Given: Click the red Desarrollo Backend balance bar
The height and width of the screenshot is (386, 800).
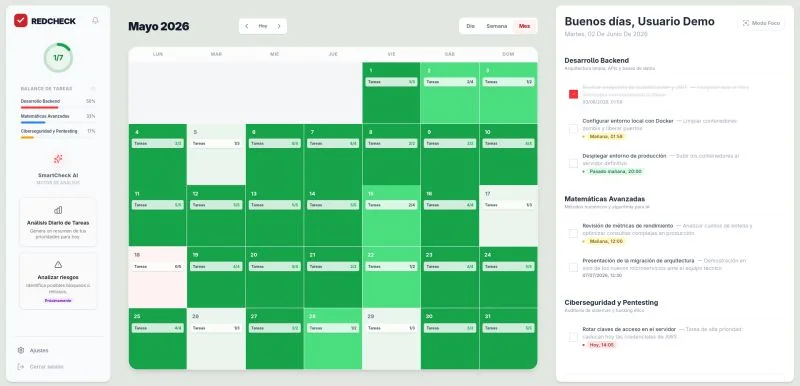Looking at the screenshot, I should (39, 108).
